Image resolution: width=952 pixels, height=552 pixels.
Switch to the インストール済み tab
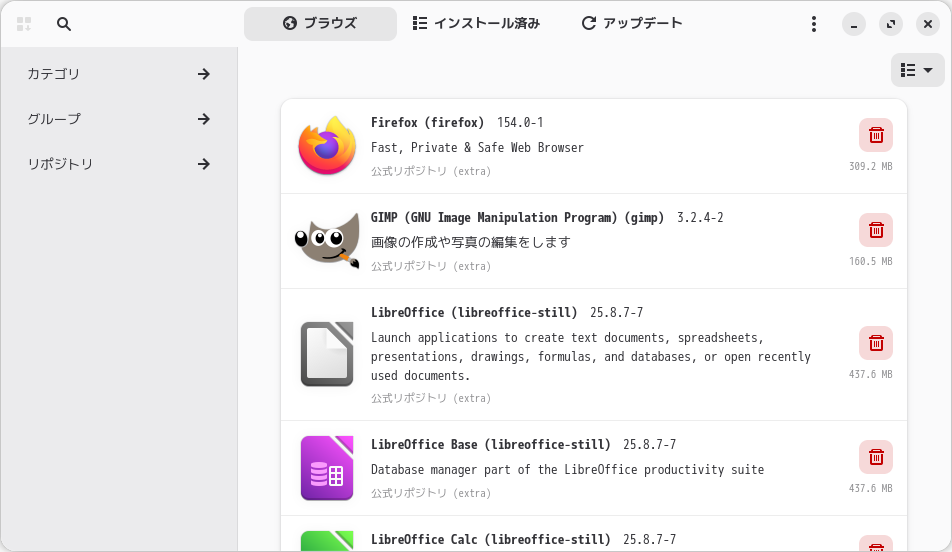[x=477, y=24]
